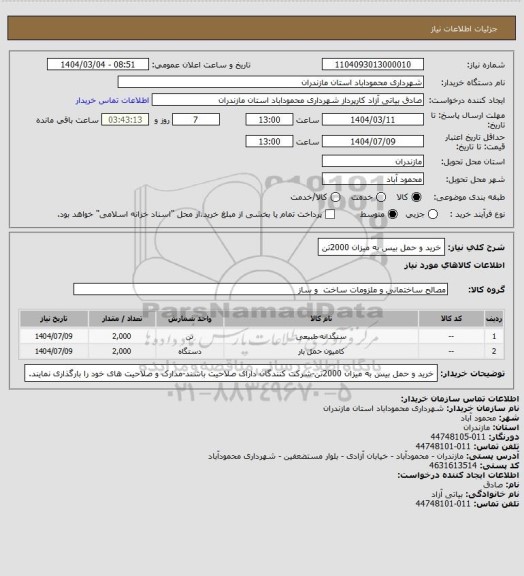Click the کد کالا column header
This screenshot has height=576, width=524.
tap(451, 318)
